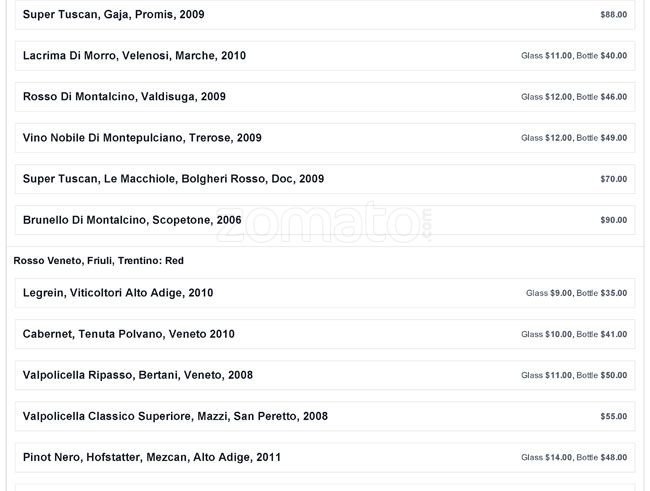Click Super Tuscan, Le Macchiole, Bolgheri Rosso
This screenshot has width=650, height=491.
point(173,179)
